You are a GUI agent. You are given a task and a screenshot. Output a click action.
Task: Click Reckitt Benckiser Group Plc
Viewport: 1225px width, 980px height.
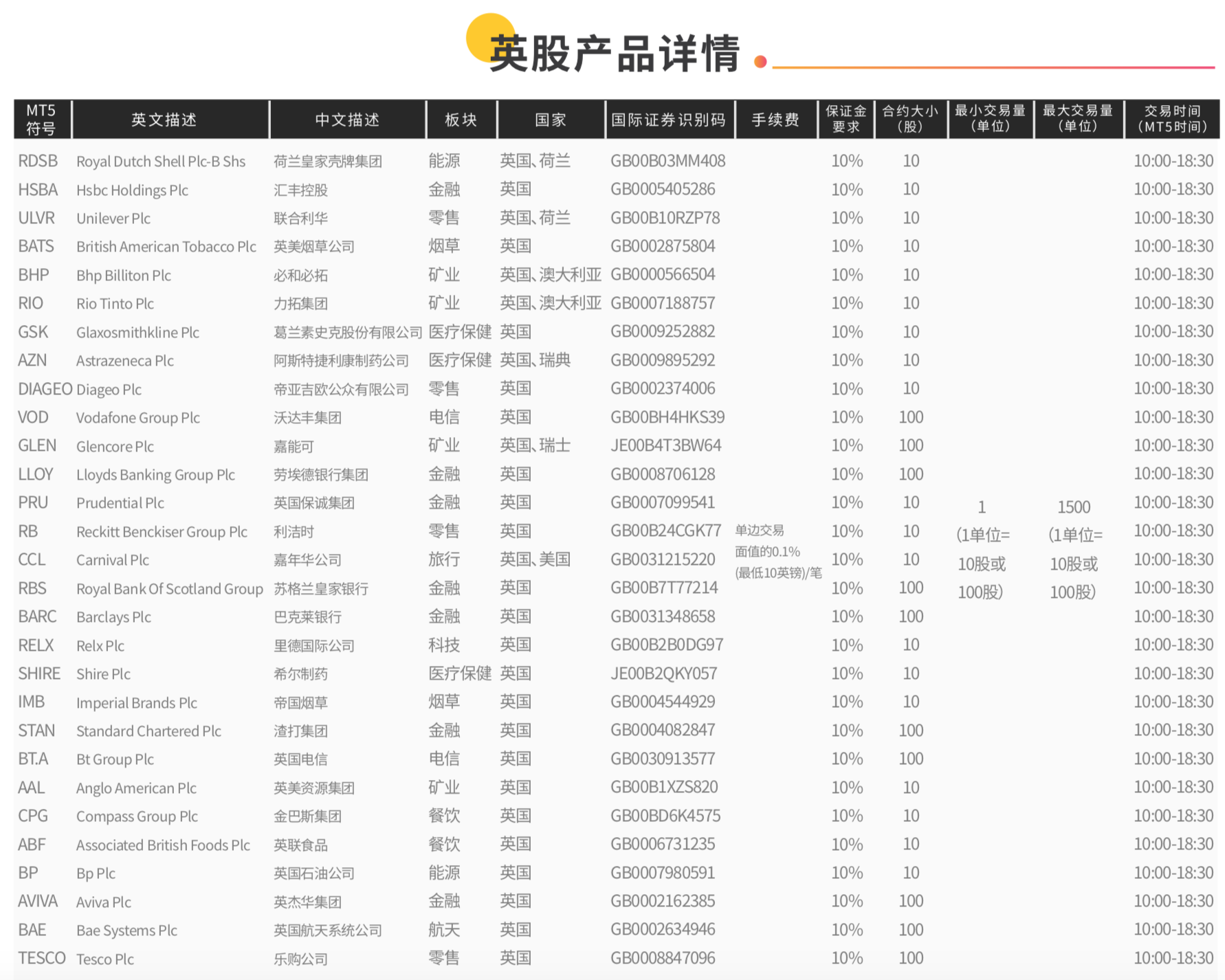[x=162, y=532]
